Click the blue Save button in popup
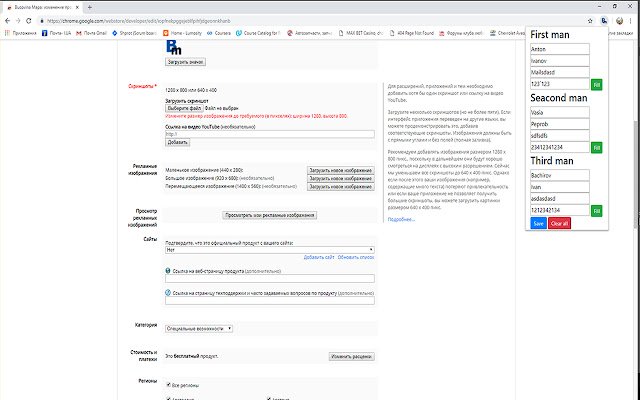Viewport: 640px width, 400px height. coord(538,223)
